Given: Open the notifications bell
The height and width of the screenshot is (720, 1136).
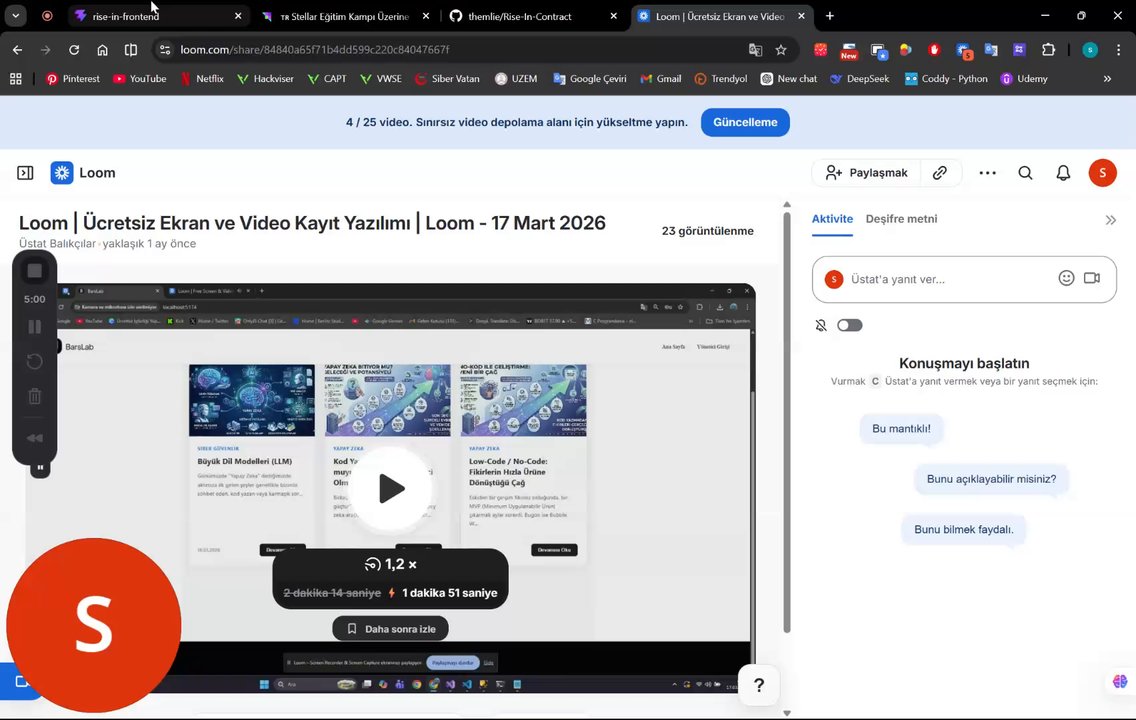Looking at the screenshot, I should pyautogui.click(x=1063, y=173).
